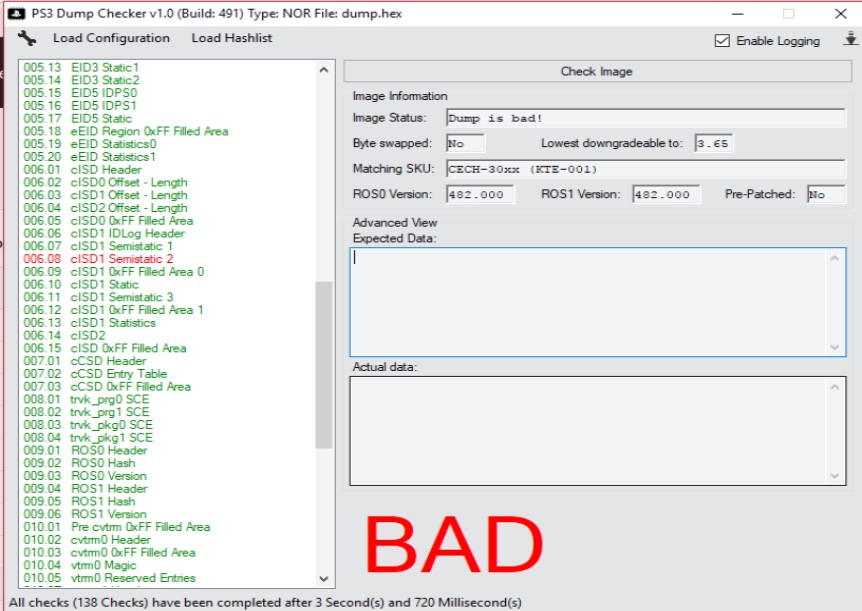Viewport: 862px width, 611px height.
Task: Select 009.02 ROS0 Hash entry
Action: click(79, 463)
